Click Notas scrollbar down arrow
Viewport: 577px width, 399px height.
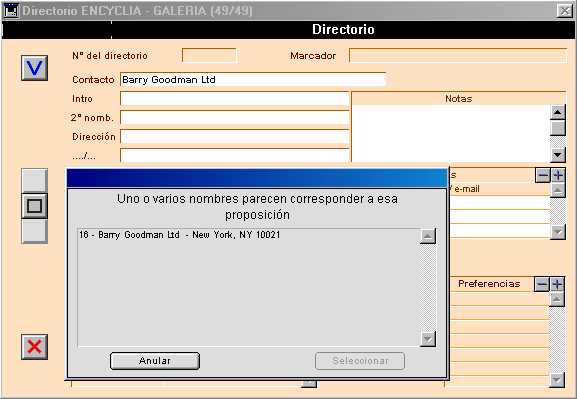(x=558, y=155)
